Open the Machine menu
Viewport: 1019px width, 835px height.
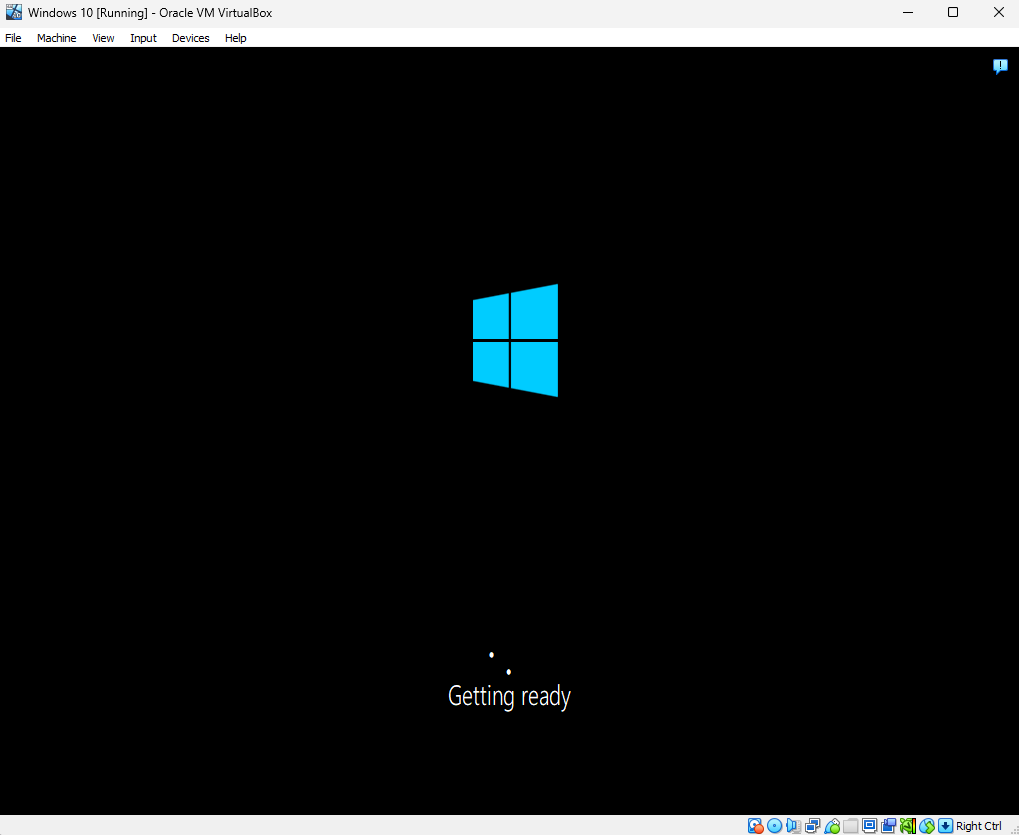click(x=57, y=38)
